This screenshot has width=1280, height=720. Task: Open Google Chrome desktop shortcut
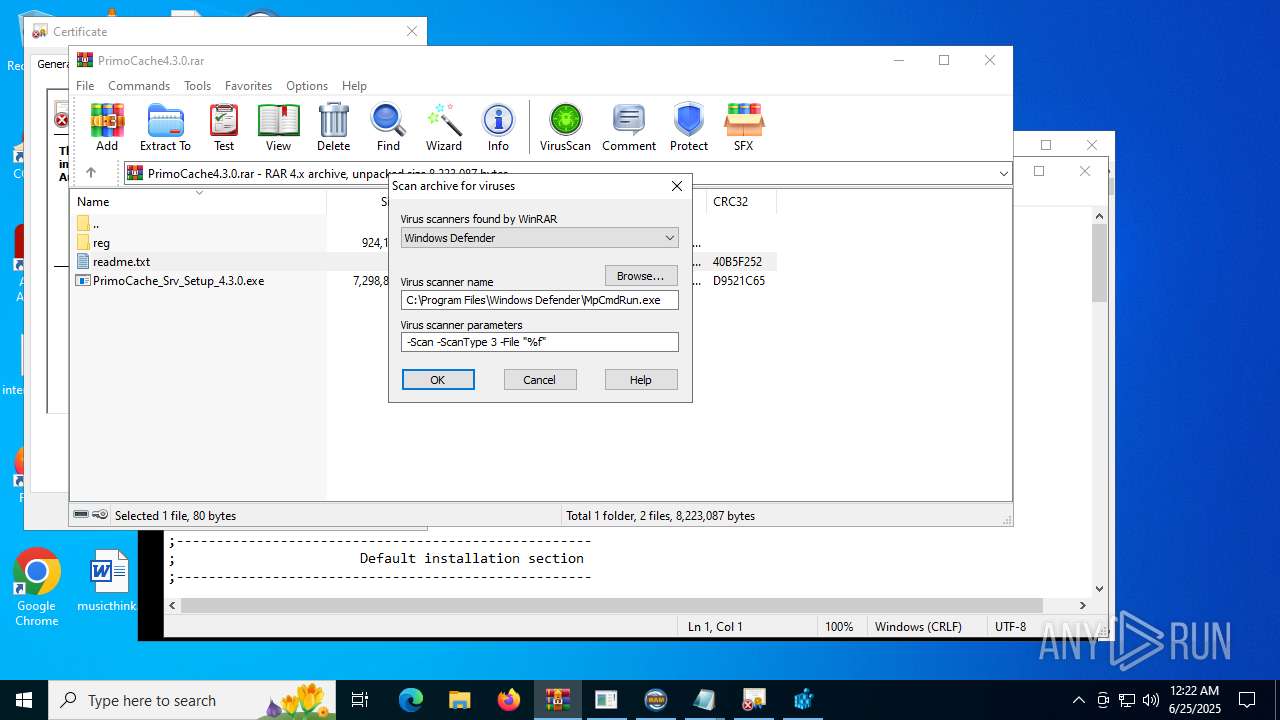pos(37,587)
